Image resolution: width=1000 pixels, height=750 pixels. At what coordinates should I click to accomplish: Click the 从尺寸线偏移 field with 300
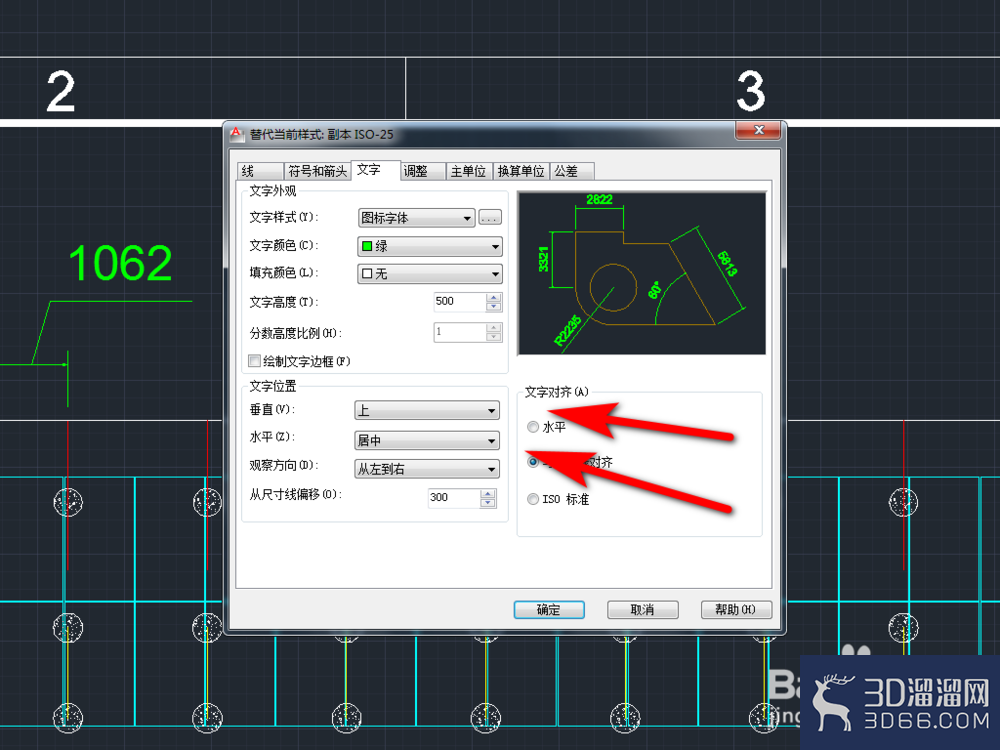[x=454, y=497]
